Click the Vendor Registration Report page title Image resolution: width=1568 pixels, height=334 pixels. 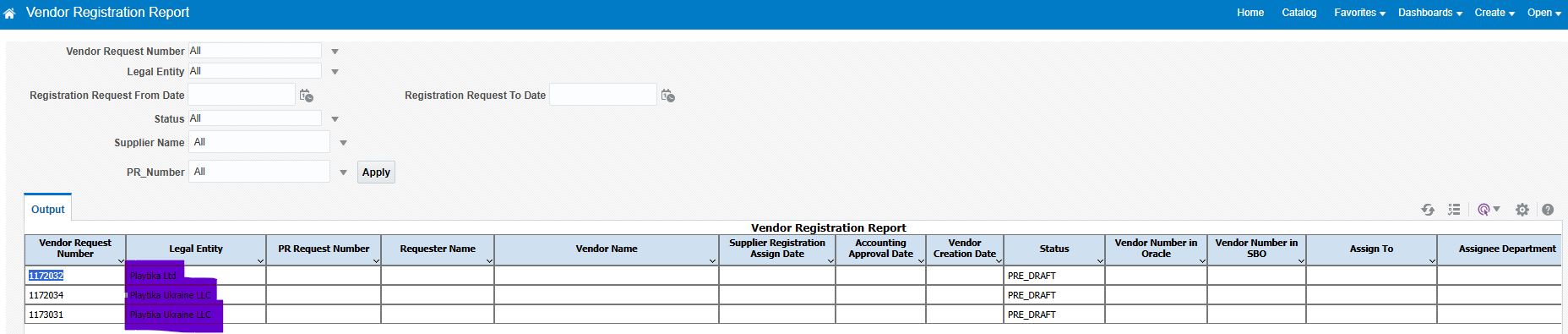pos(107,13)
